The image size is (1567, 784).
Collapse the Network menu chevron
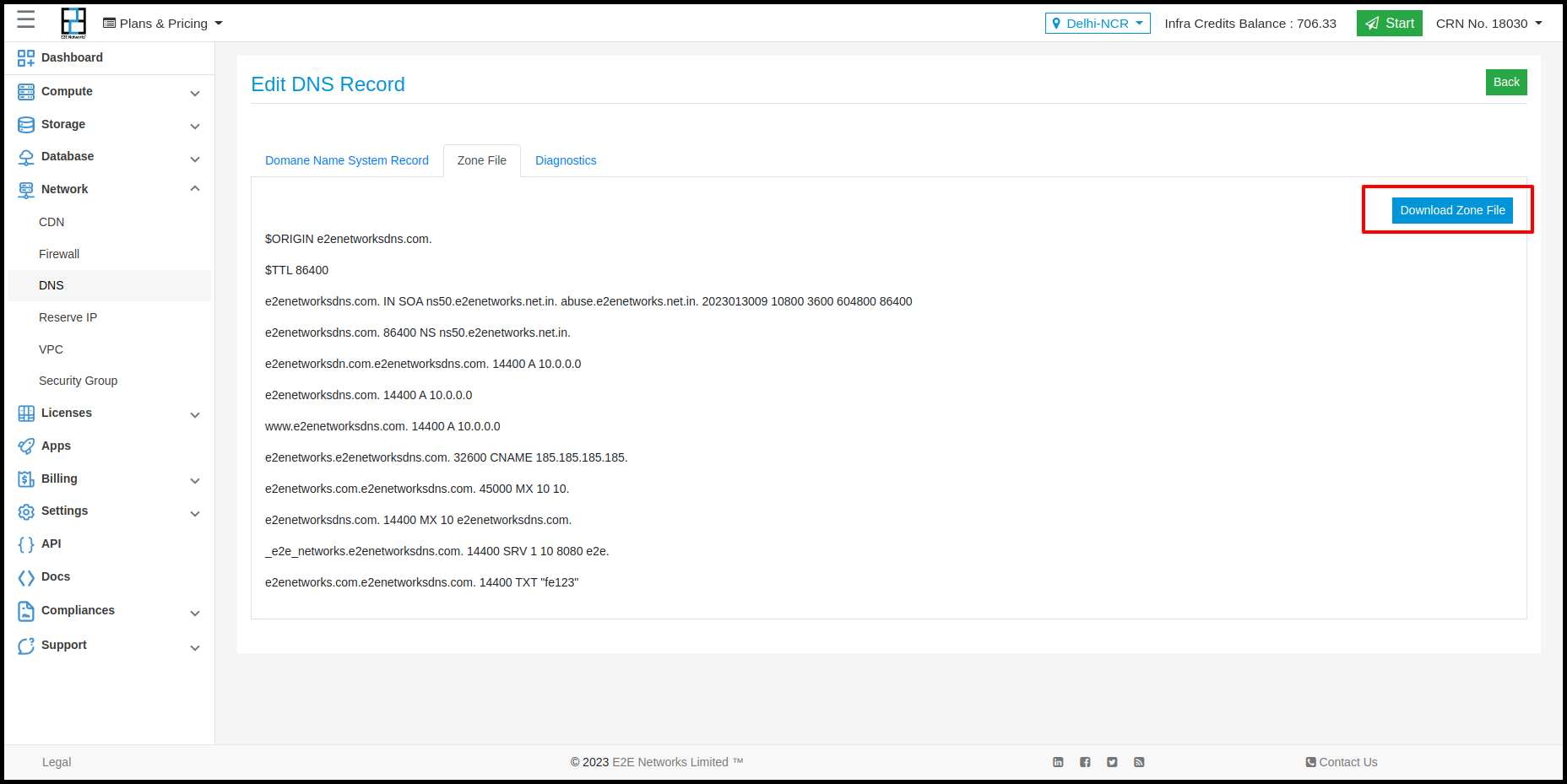[195, 189]
